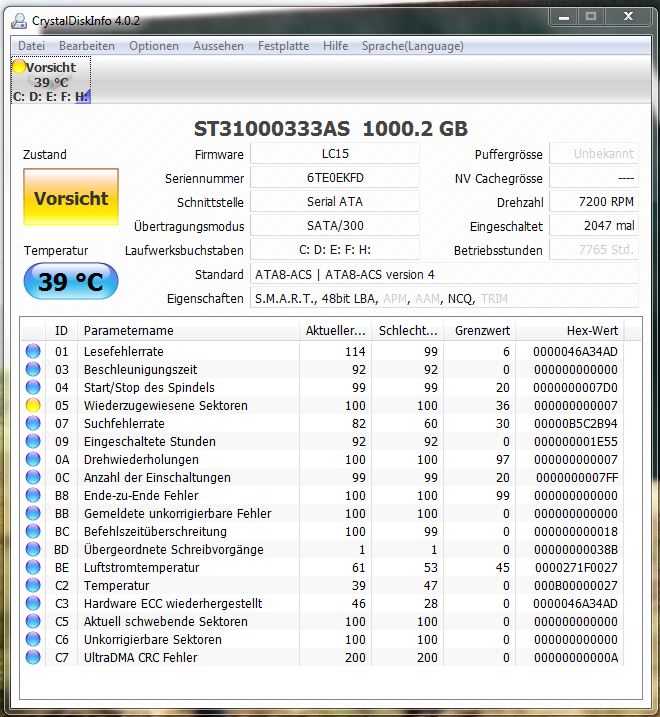The image size is (660, 717).
Task: Click the status icon for the C2 Temperatur row
Action: (33, 585)
